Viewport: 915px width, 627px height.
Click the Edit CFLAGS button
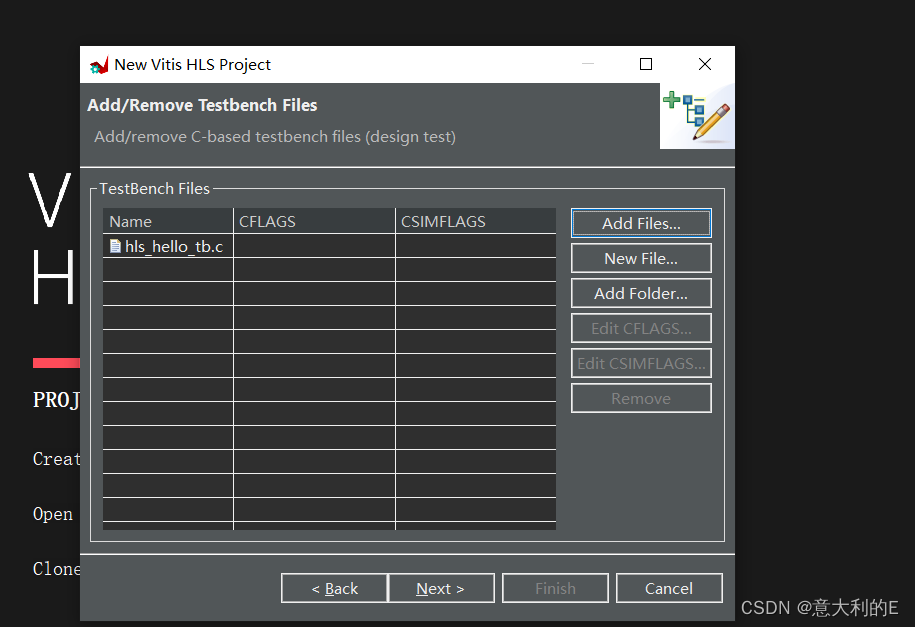(x=641, y=328)
